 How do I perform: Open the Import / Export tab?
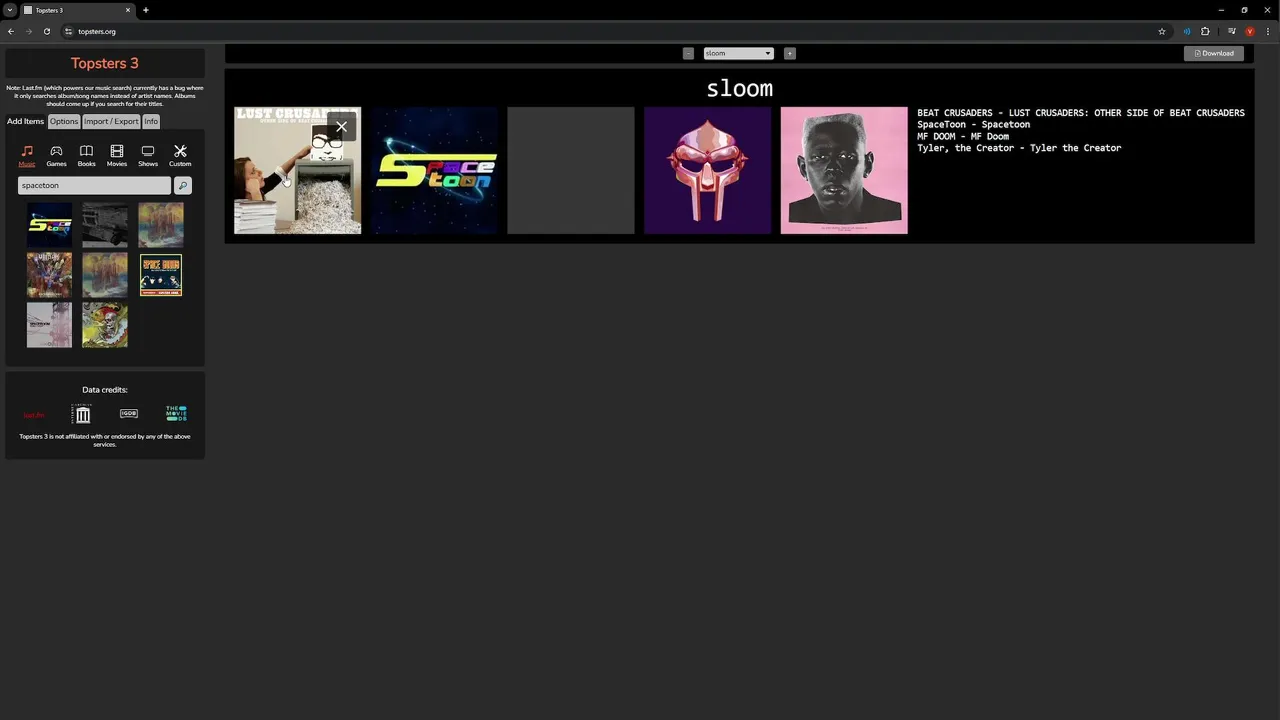pyautogui.click(x=111, y=121)
